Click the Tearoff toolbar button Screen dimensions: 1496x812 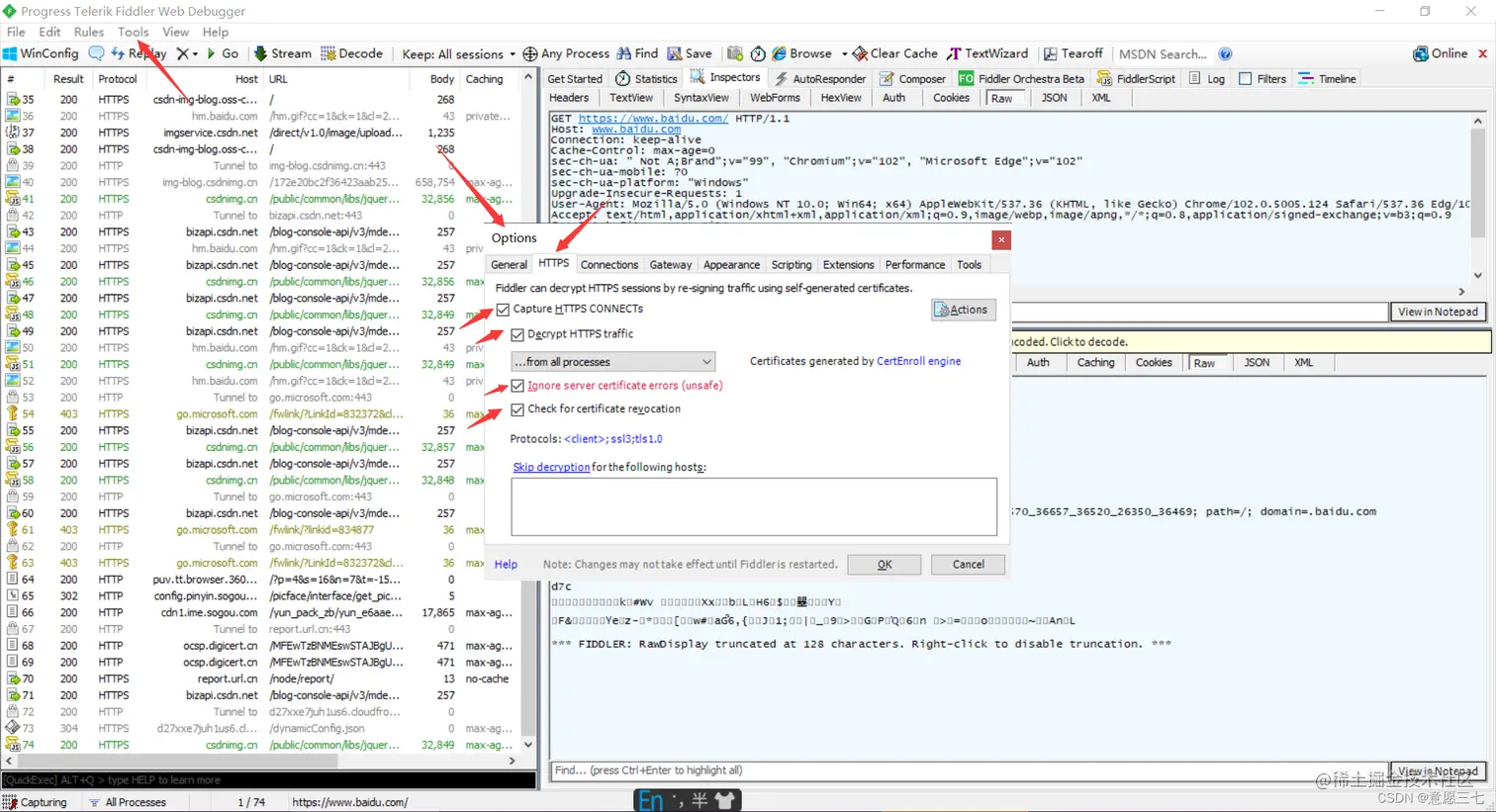pos(1074,53)
